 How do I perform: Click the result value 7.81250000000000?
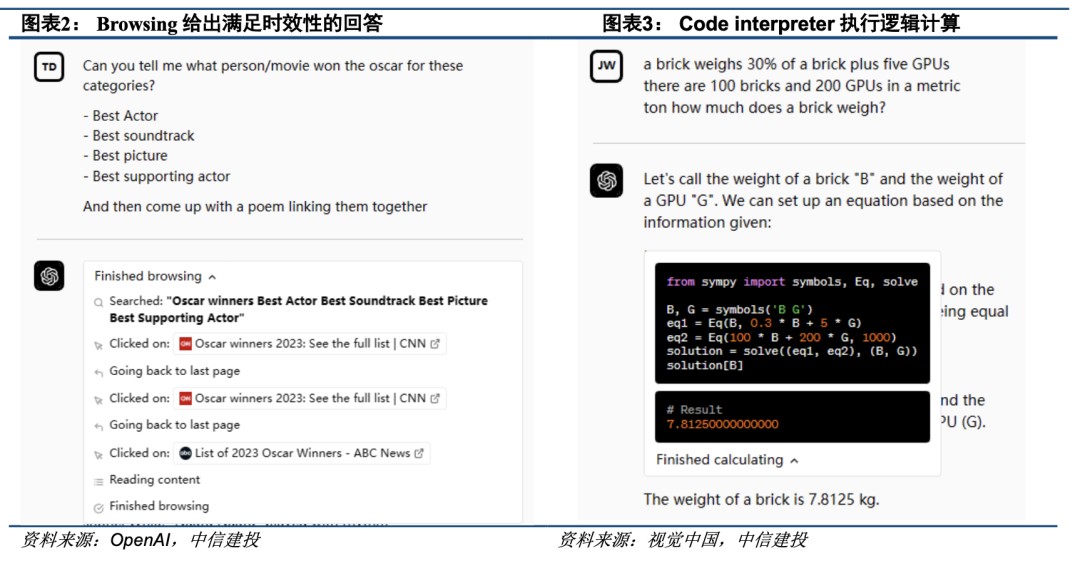click(x=722, y=424)
